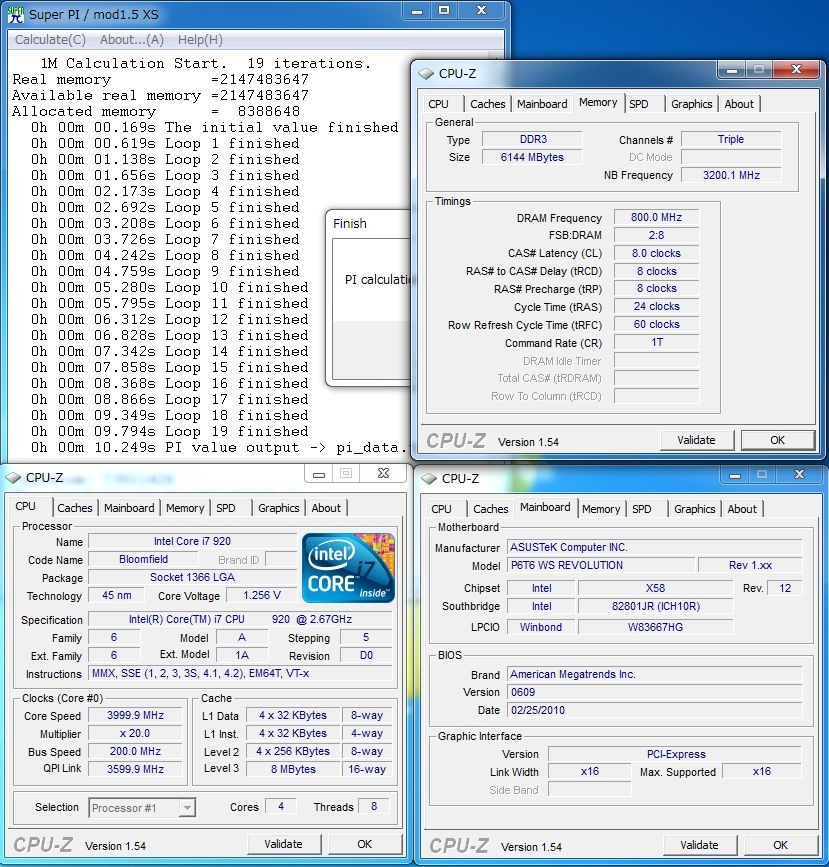Click the Super PI app icon in title bar

(16, 15)
